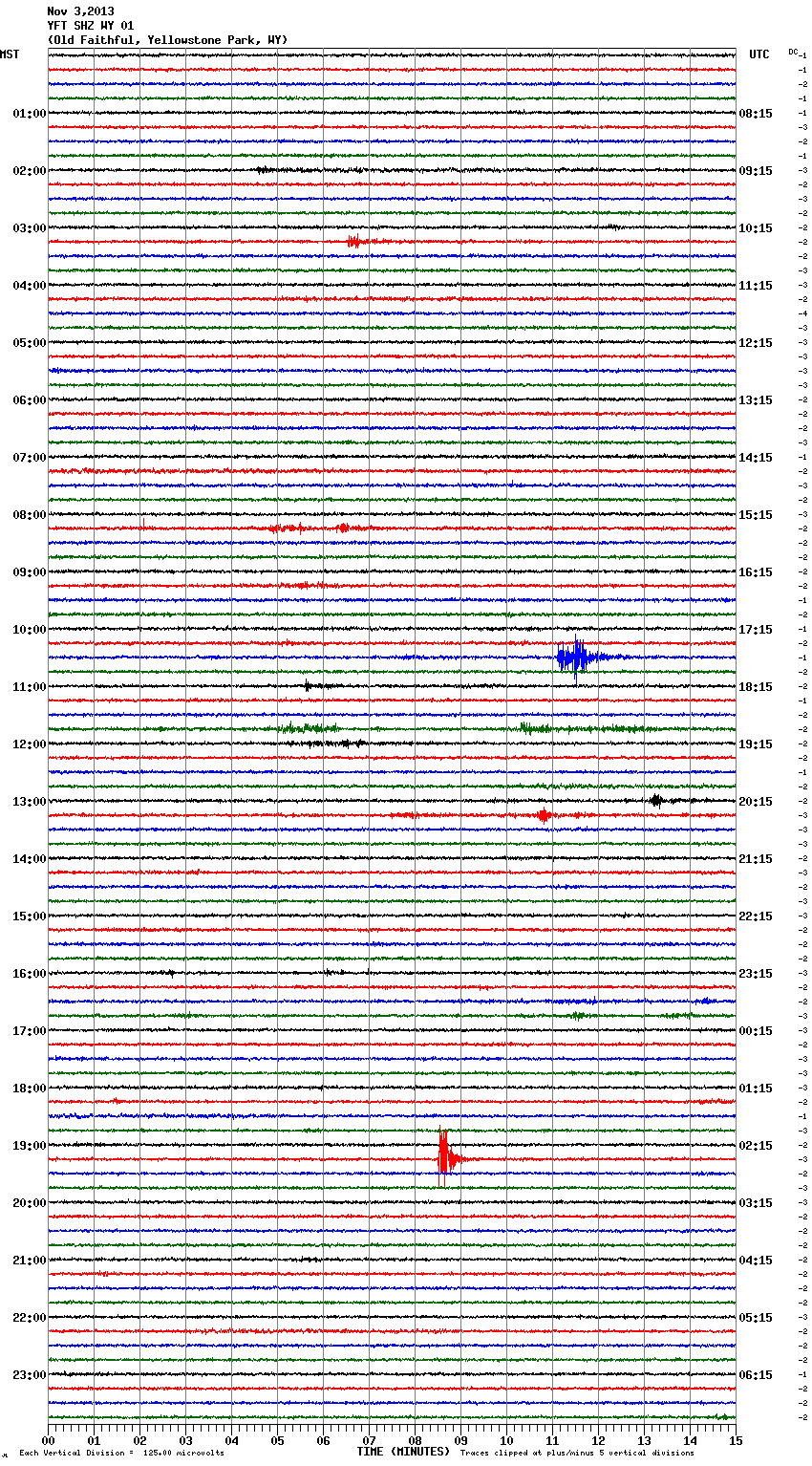Click minute 03 tick label on bottom axis

pyautogui.click(x=185, y=1440)
